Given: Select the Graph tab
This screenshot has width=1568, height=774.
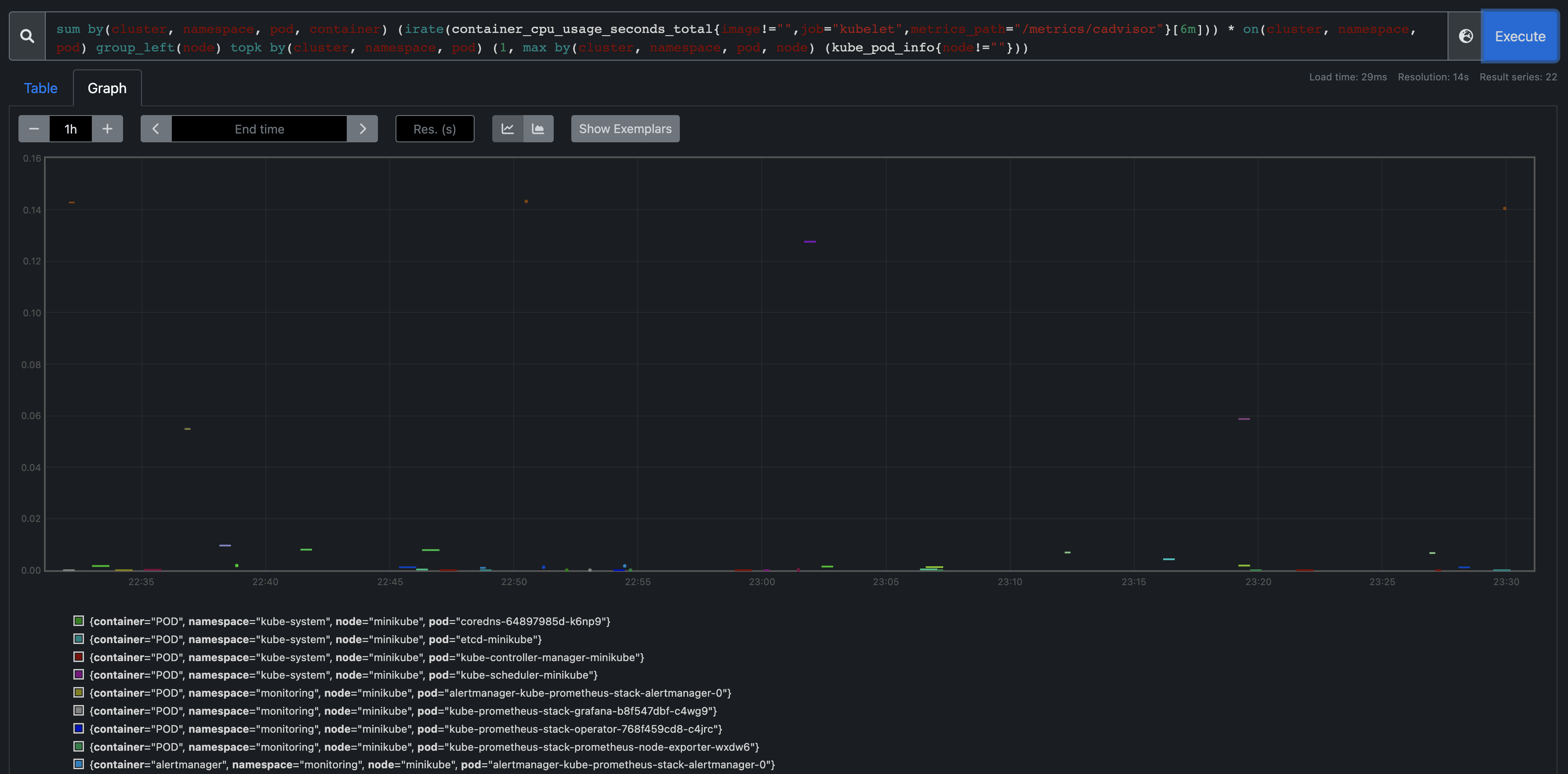Looking at the screenshot, I should pyautogui.click(x=107, y=88).
